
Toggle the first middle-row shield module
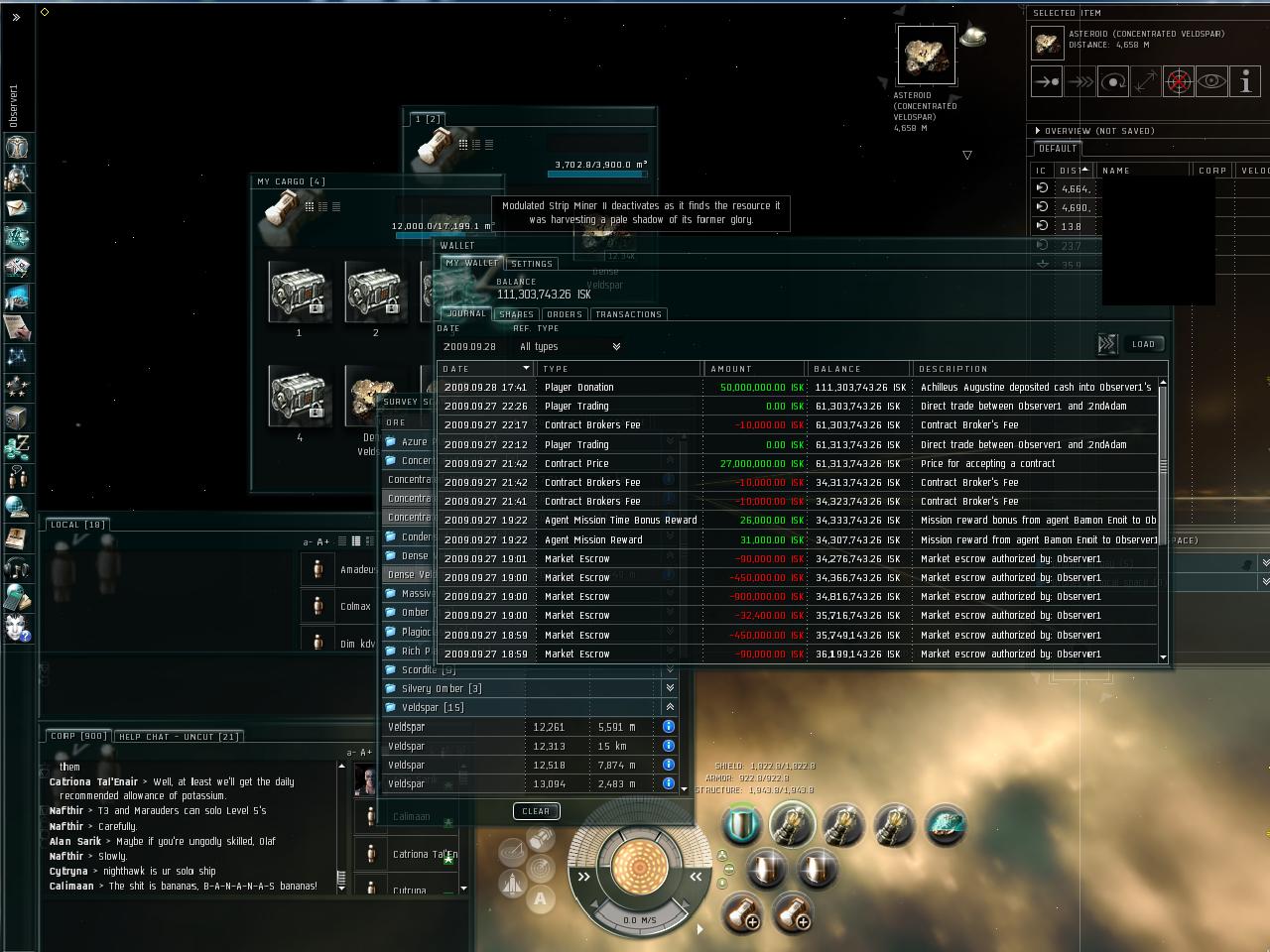point(766,869)
